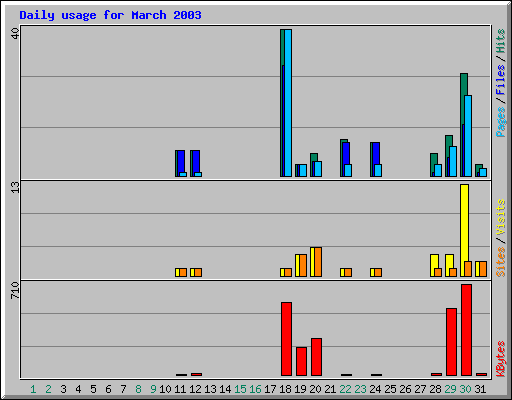Click the orange Sites bar for day 31
Image resolution: width=512 pixels, height=400 pixels.
click(x=483, y=269)
